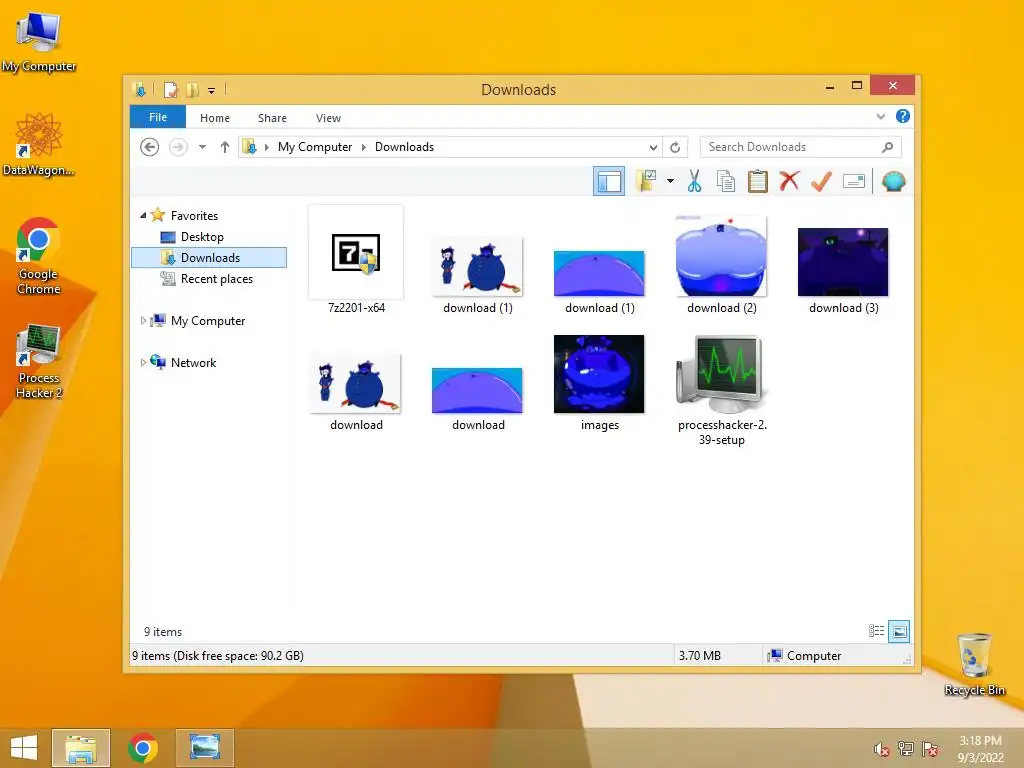
Task: Expand the ribbon with the chevron
Action: 880,116
